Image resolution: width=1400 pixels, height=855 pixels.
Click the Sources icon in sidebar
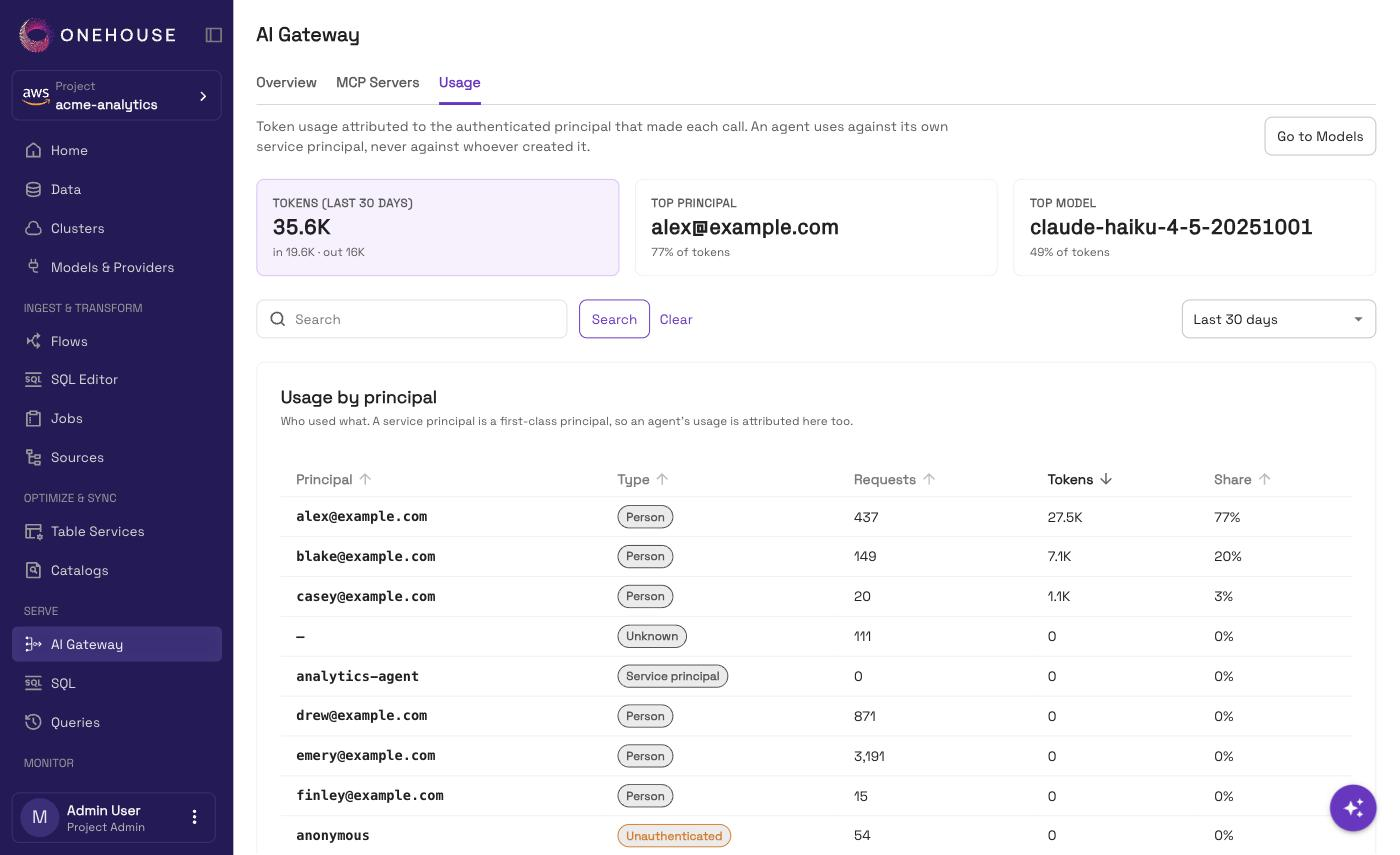point(33,457)
